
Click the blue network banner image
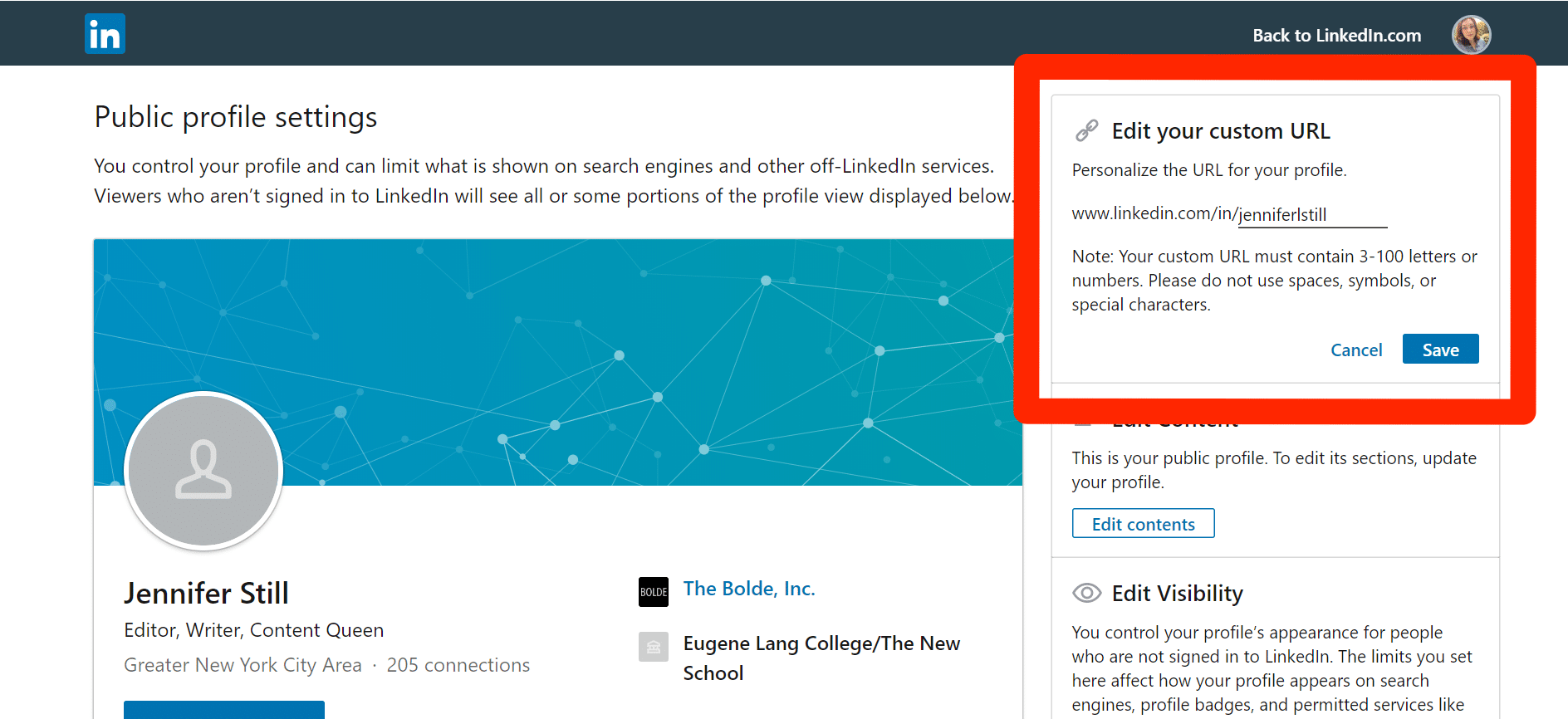pos(557,362)
